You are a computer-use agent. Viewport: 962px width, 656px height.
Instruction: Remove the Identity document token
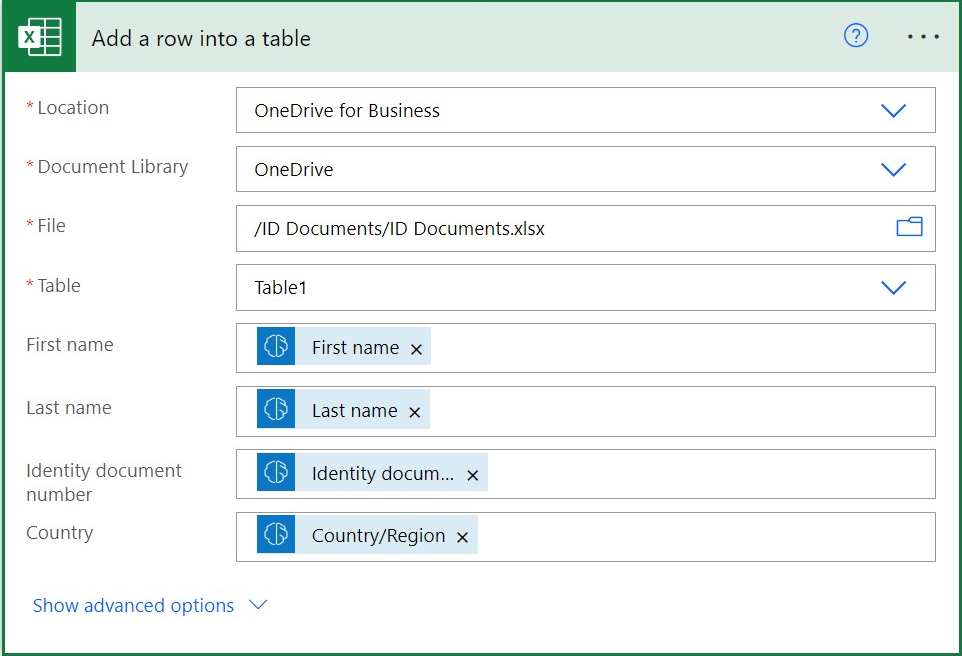[x=472, y=474]
